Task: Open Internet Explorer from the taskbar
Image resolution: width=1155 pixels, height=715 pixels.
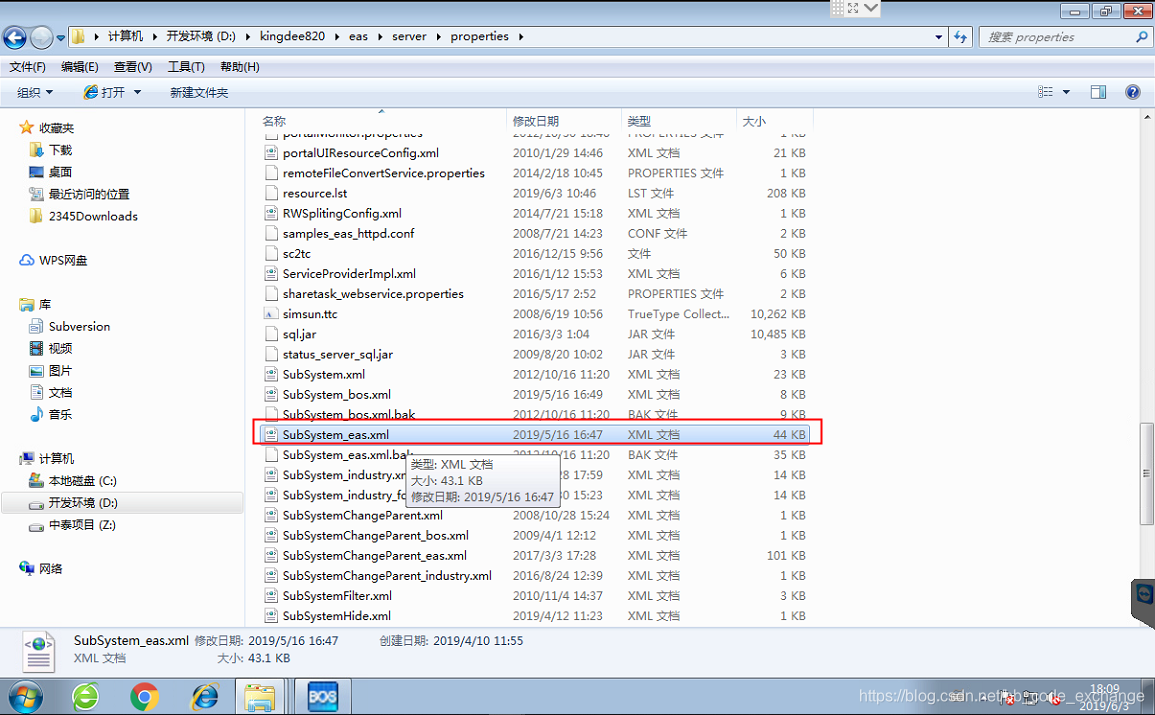Action: point(204,697)
